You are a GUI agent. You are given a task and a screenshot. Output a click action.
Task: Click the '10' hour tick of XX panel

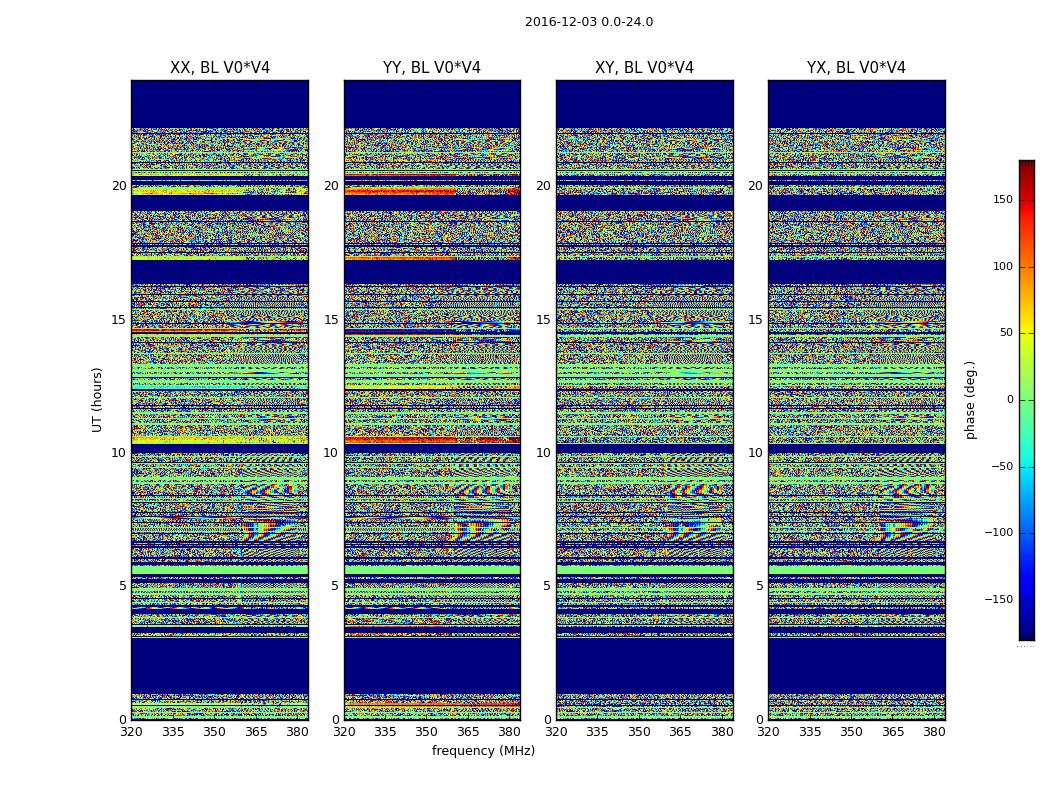(x=119, y=453)
